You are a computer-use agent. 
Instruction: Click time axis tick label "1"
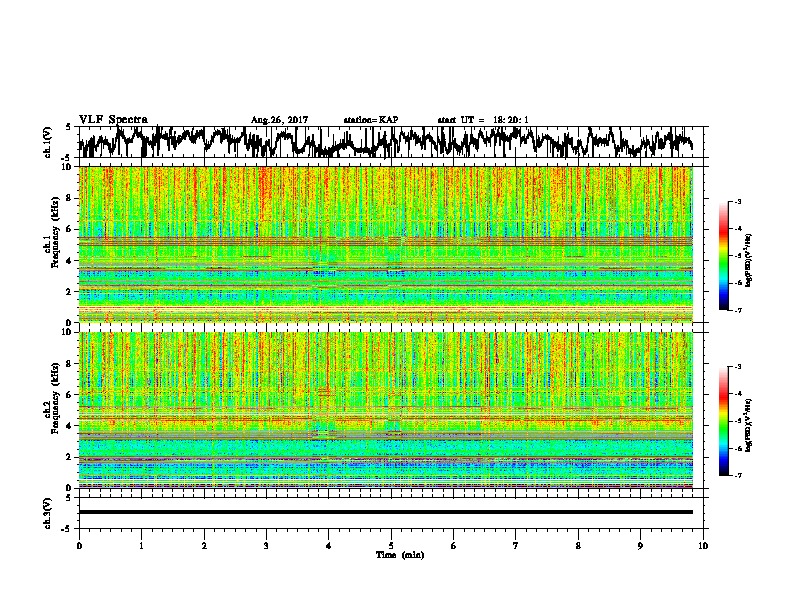pyautogui.click(x=141, y=546)
